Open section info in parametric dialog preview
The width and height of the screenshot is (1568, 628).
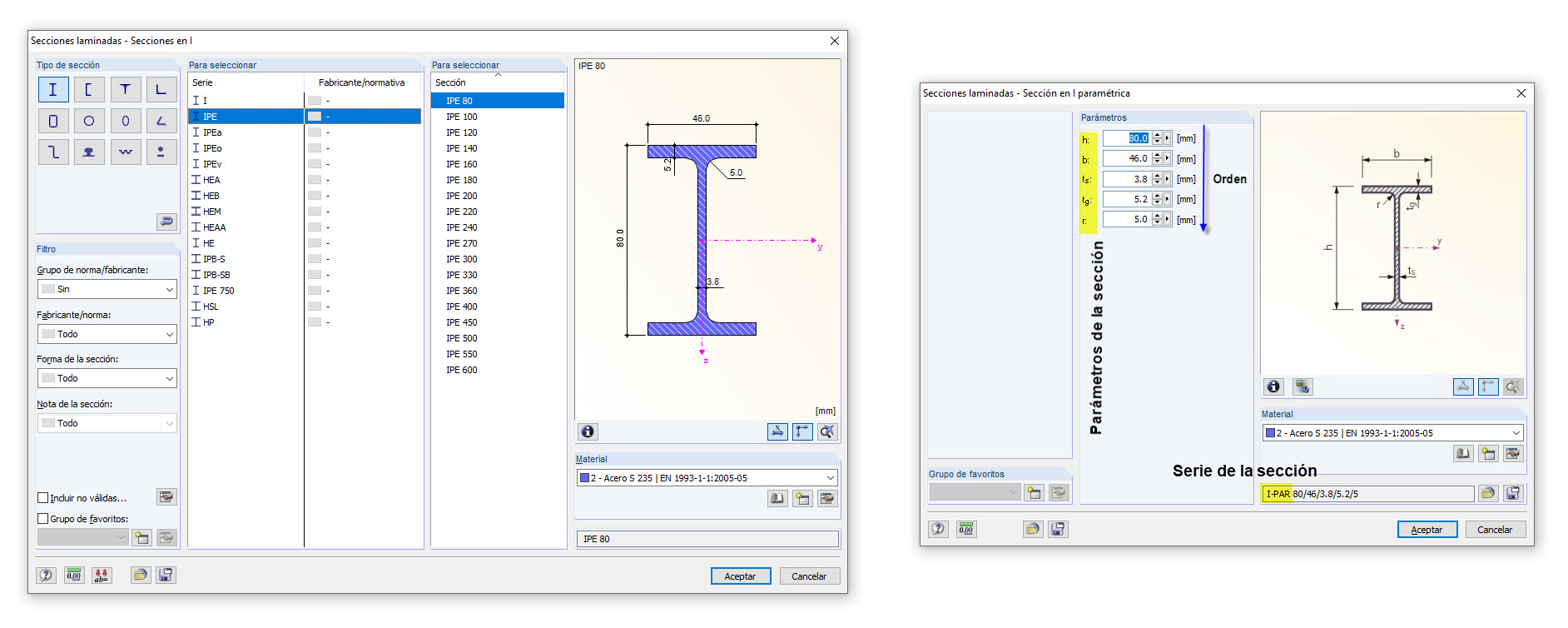[1273, 386]
